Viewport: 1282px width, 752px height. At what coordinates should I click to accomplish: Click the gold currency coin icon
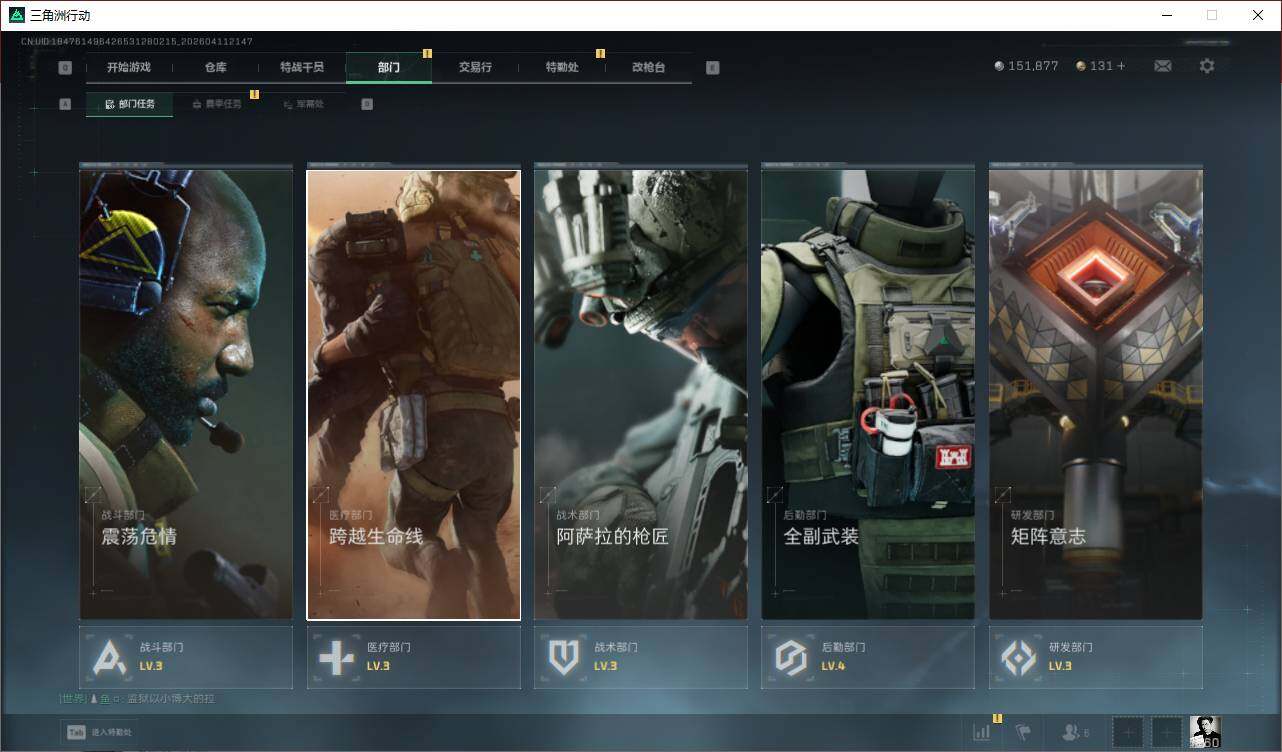click(x=1081, y=66)
